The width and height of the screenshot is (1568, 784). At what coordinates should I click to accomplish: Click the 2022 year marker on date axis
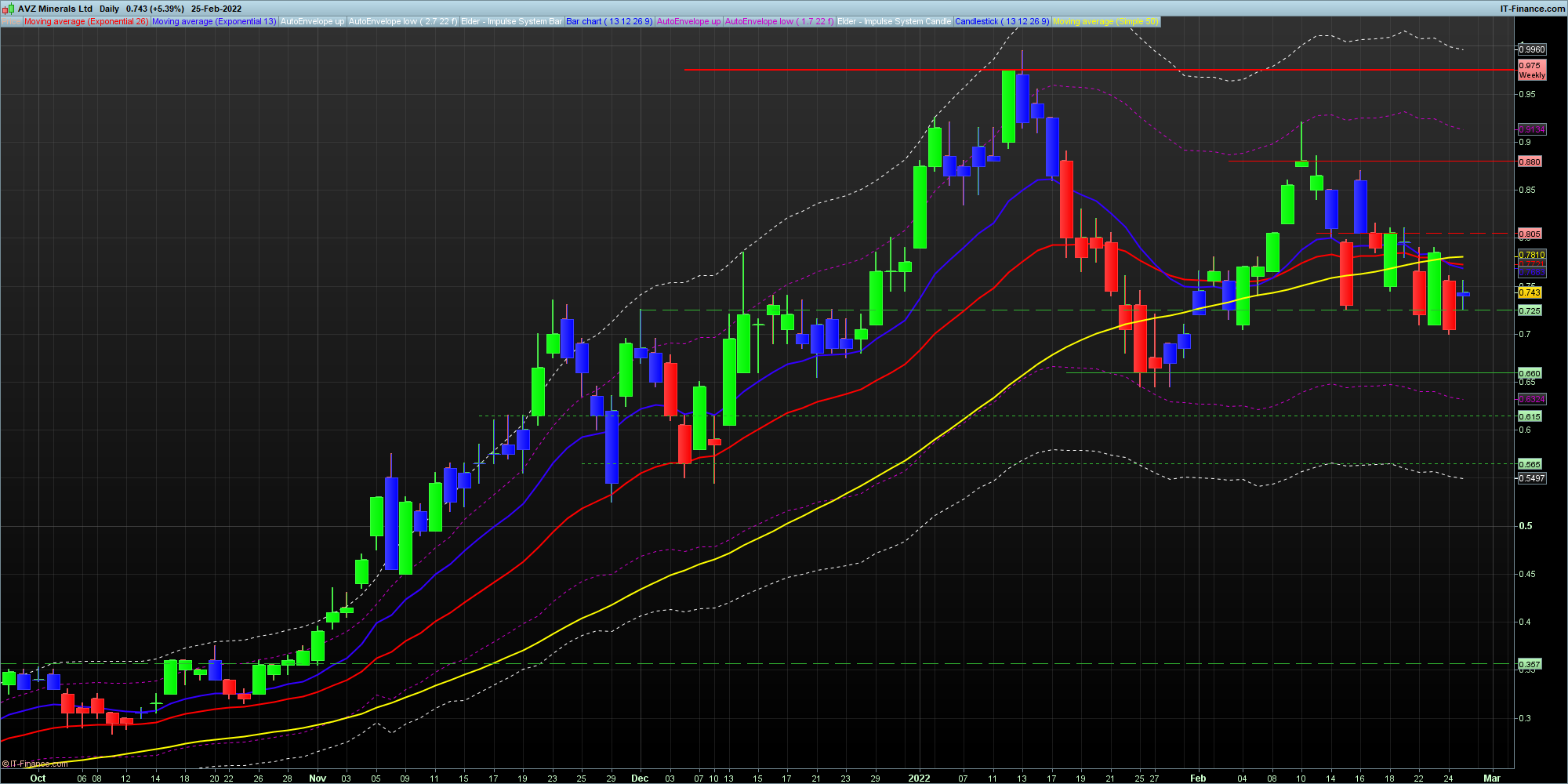[919, 778]
